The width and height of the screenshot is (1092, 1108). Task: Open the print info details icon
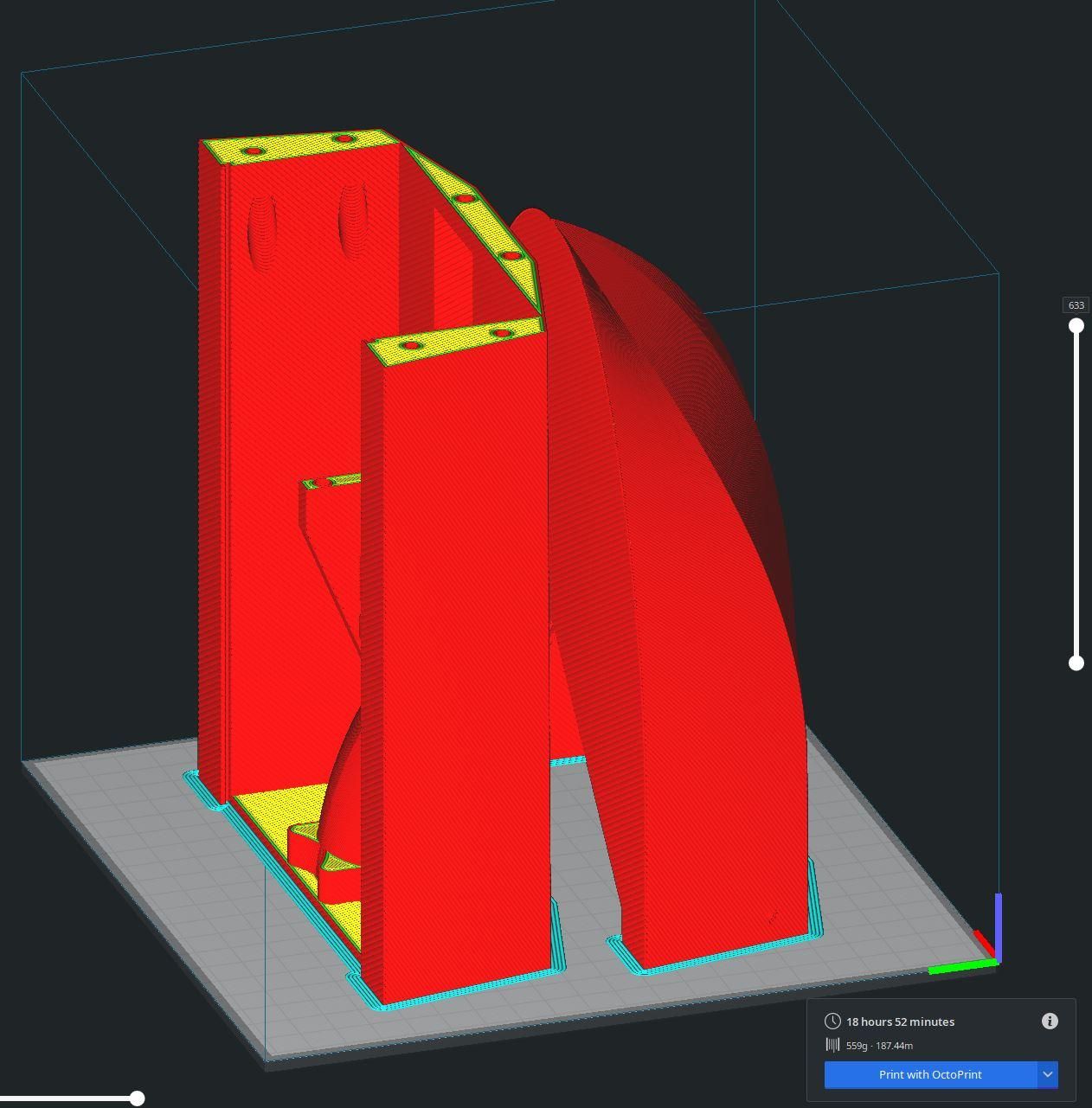coord(1050,1022)
